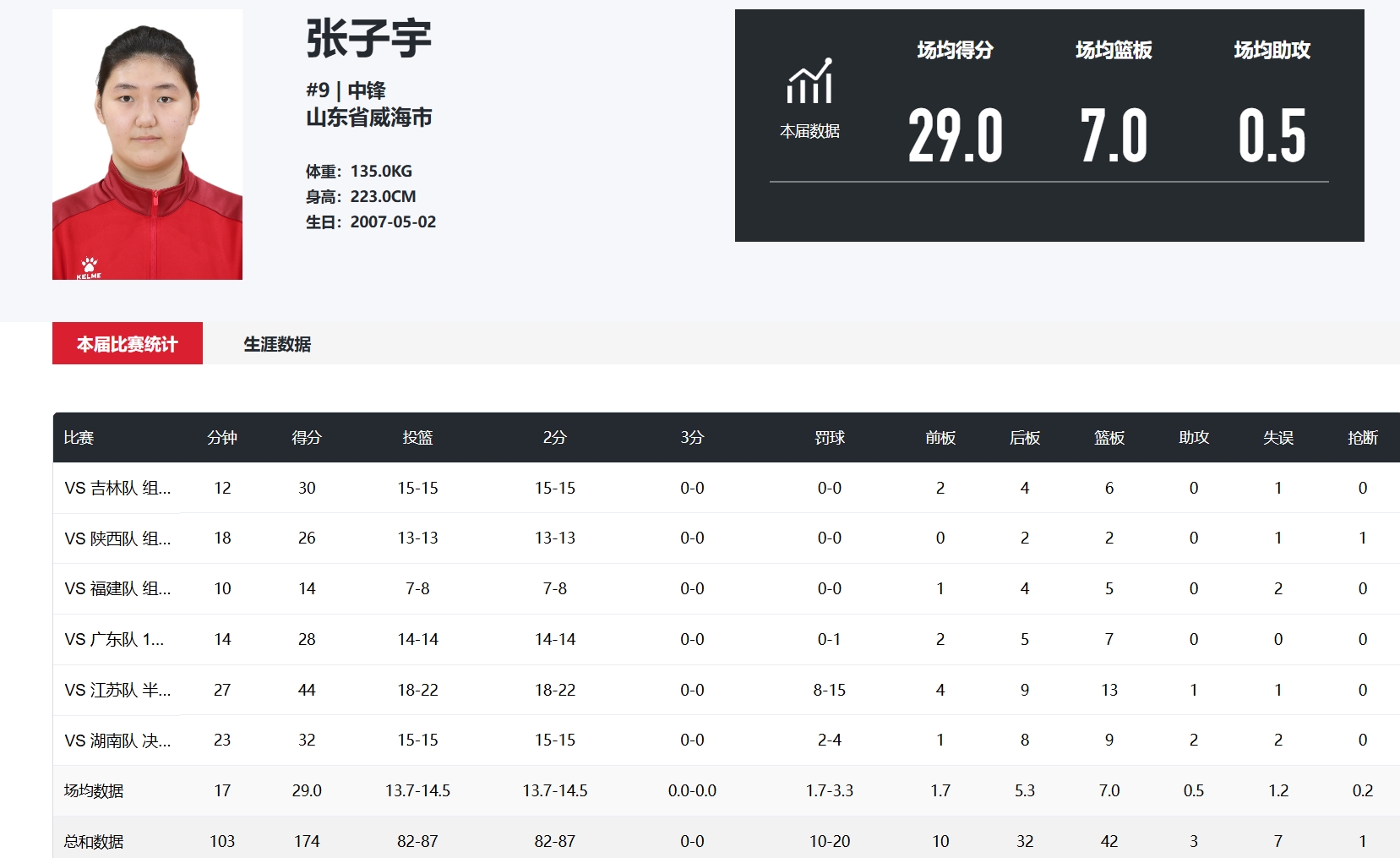Open the VS 福建队 match entry
1400x858 pixels.
pyautogui.click(x=117, y=588)
